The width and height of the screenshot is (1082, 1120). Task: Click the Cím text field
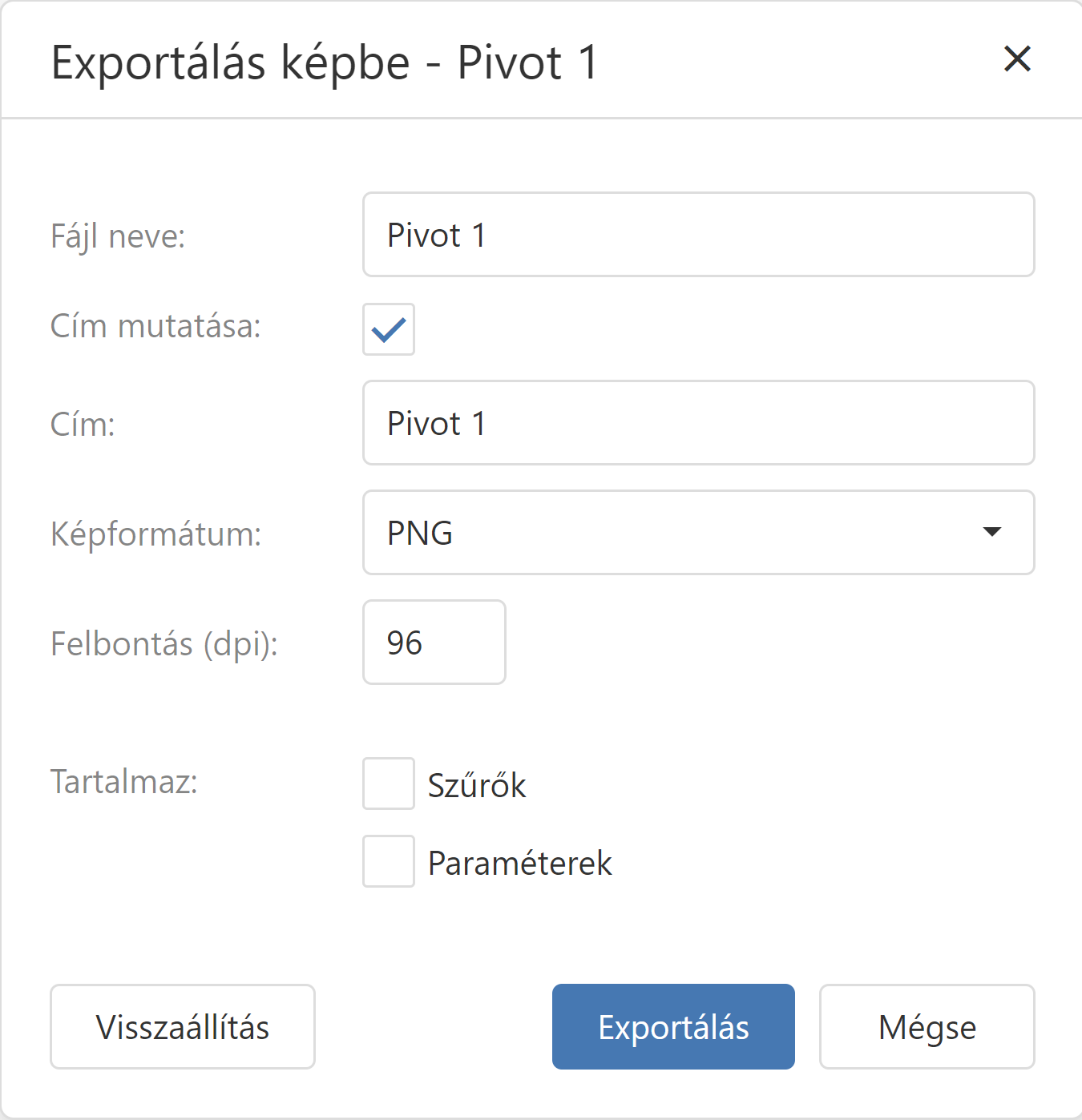pyautogui.click(x=698, y=423)
